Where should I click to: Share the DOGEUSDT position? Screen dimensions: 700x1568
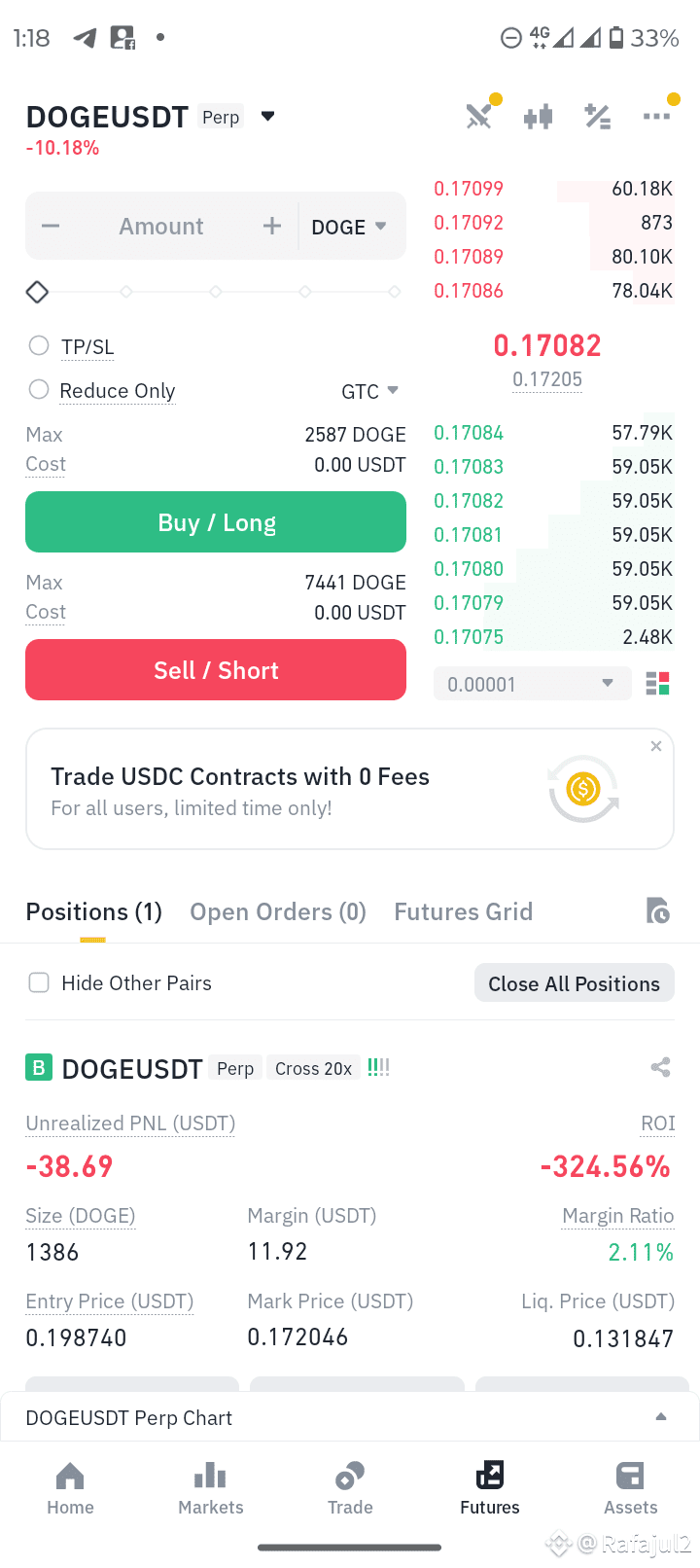(660, 1067)
